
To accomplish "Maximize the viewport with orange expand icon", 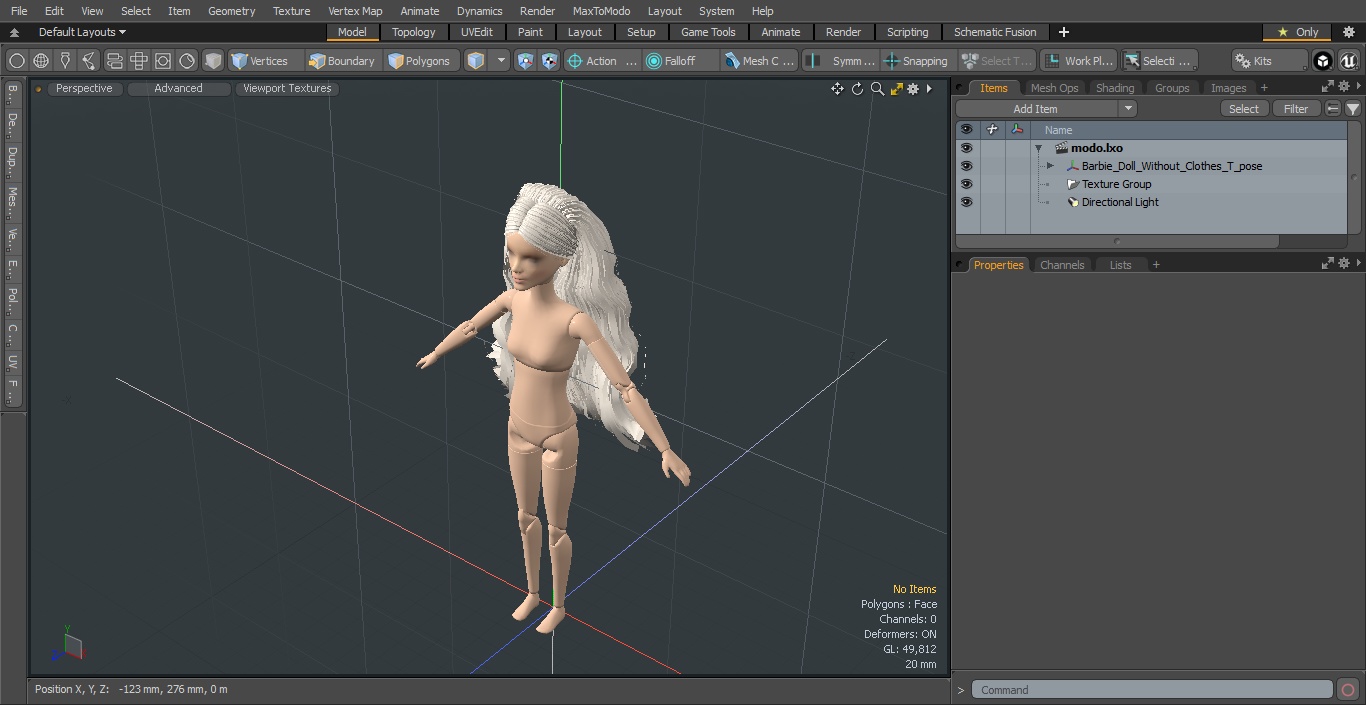I will pyautogui.click(x=896, y=89).
